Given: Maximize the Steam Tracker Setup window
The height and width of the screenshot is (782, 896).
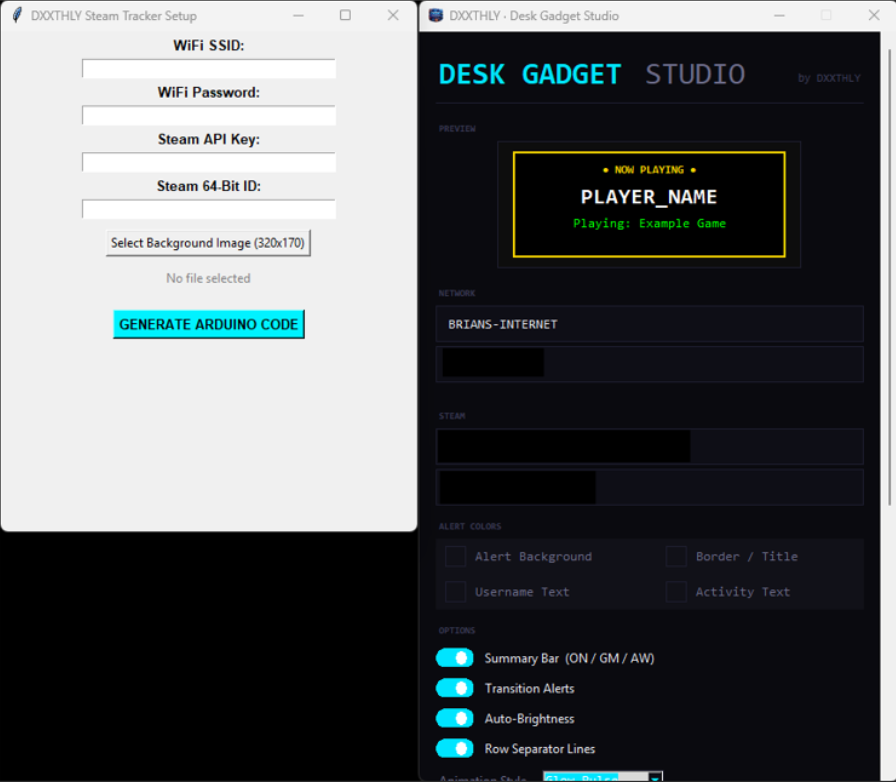Looking at the screenshot, I should tap(345, 15).
